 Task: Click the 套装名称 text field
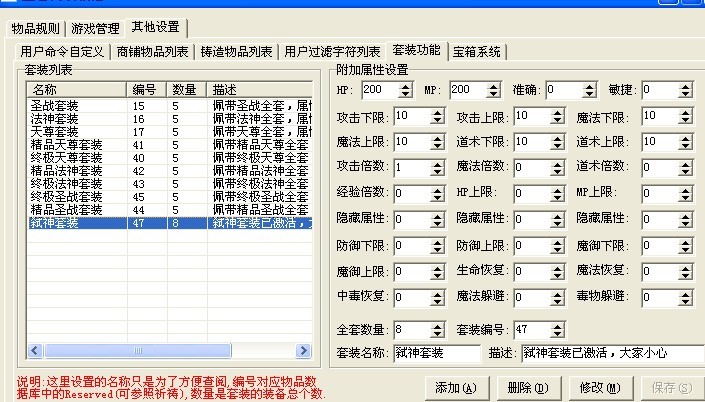[437, 353]
